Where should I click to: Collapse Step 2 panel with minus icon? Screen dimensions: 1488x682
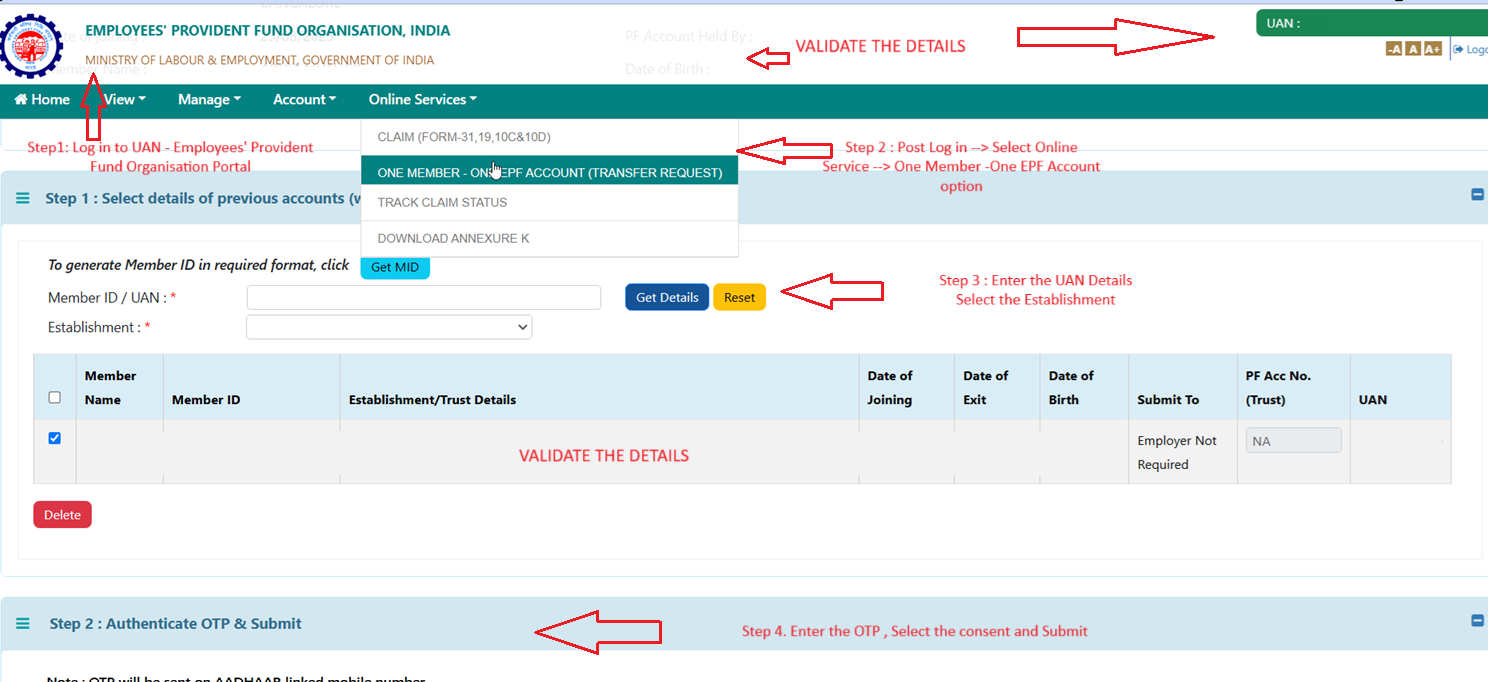(1477, 621)
